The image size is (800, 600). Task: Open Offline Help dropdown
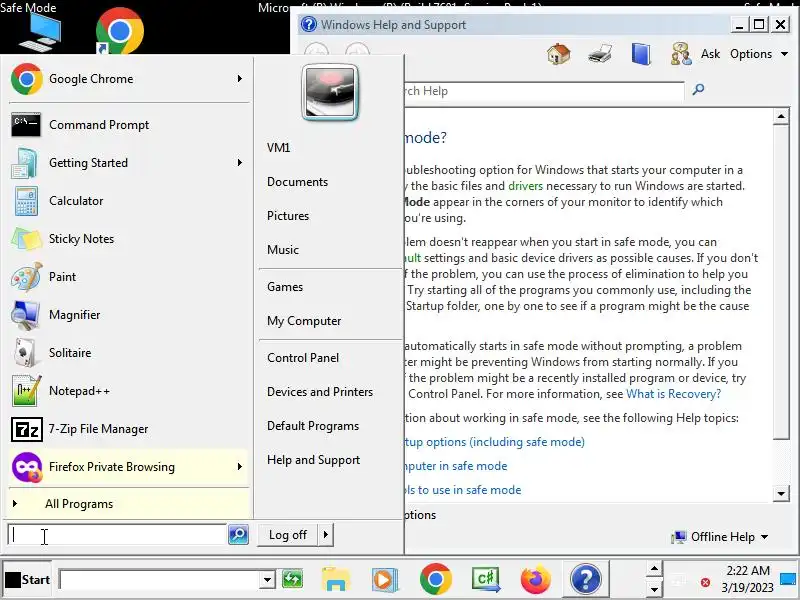pos(720,537)
